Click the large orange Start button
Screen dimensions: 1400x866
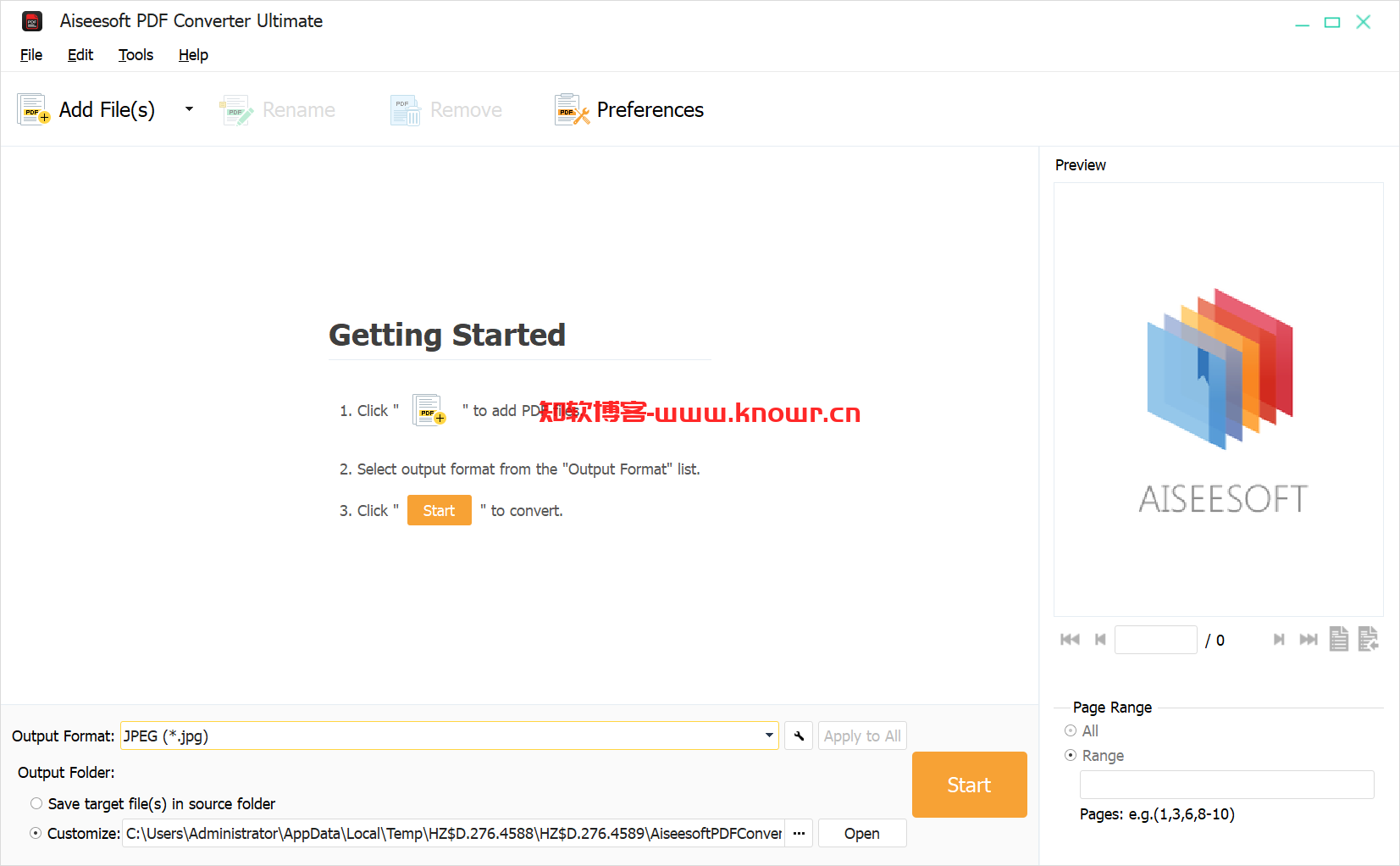tap(969, 785)
